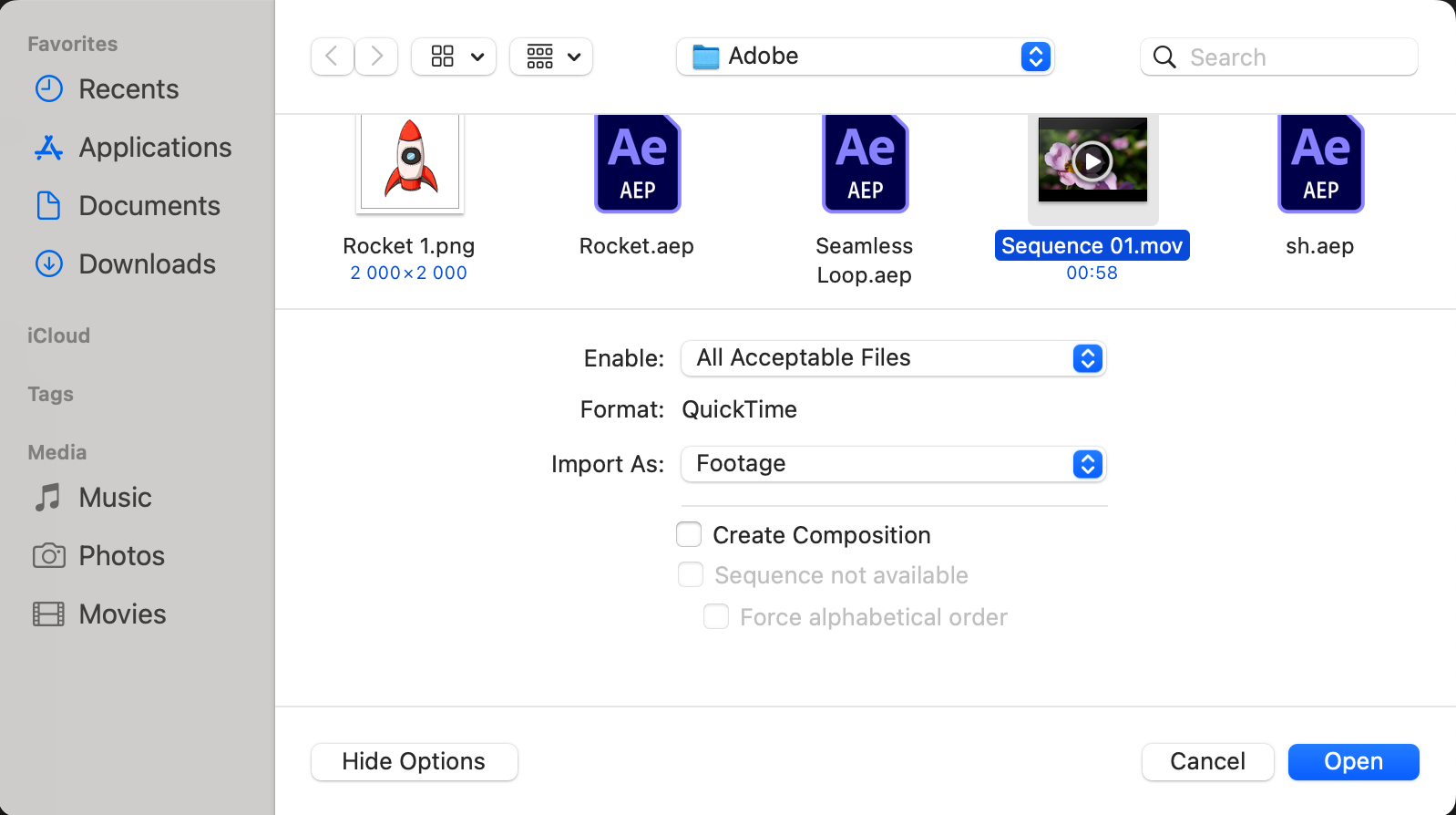Go to the Downloads folder in sidebar
This screenshot has height=815, width=1456.
pyautogui.click(x=146, y=264)
